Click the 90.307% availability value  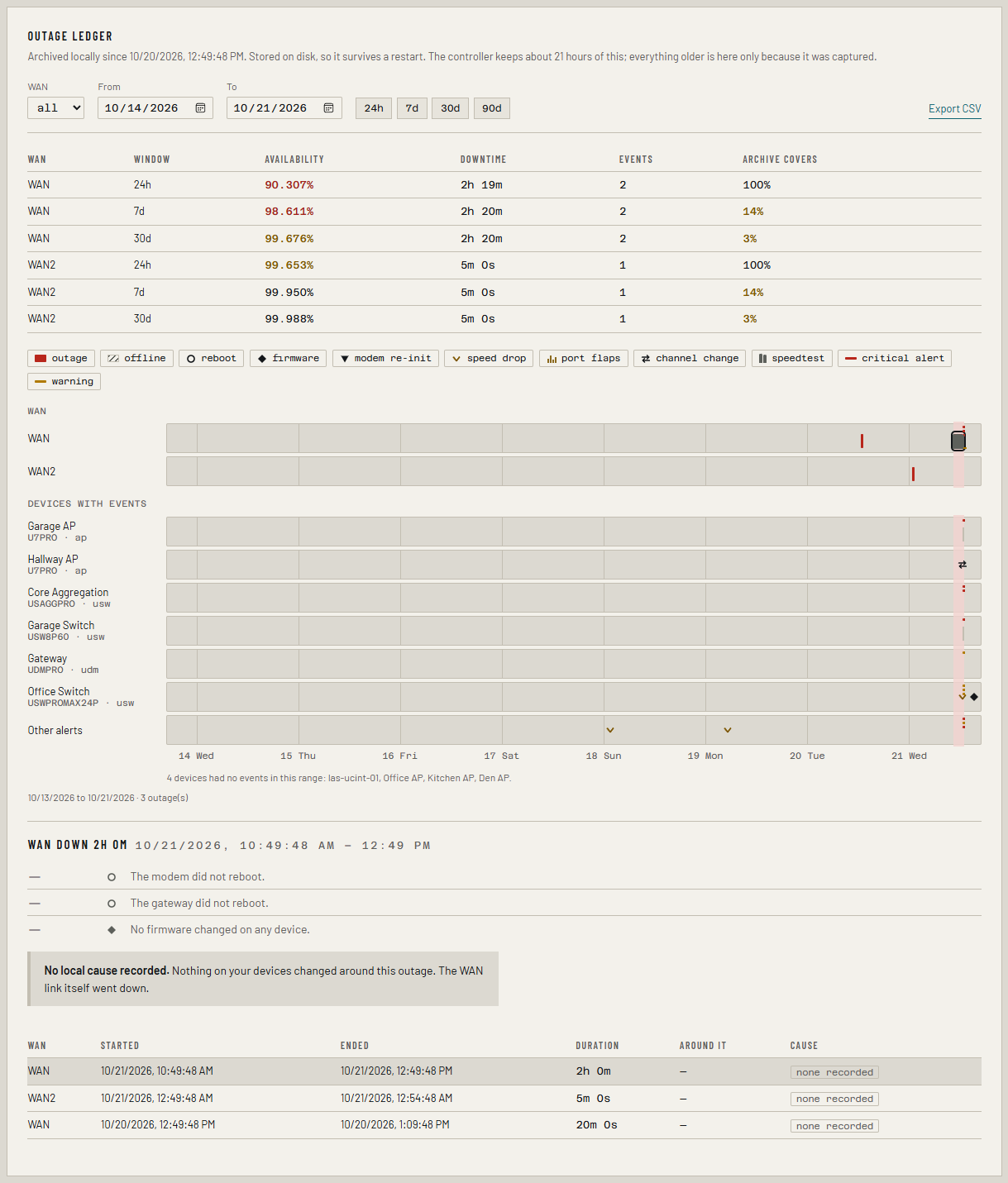pos(289,185)
